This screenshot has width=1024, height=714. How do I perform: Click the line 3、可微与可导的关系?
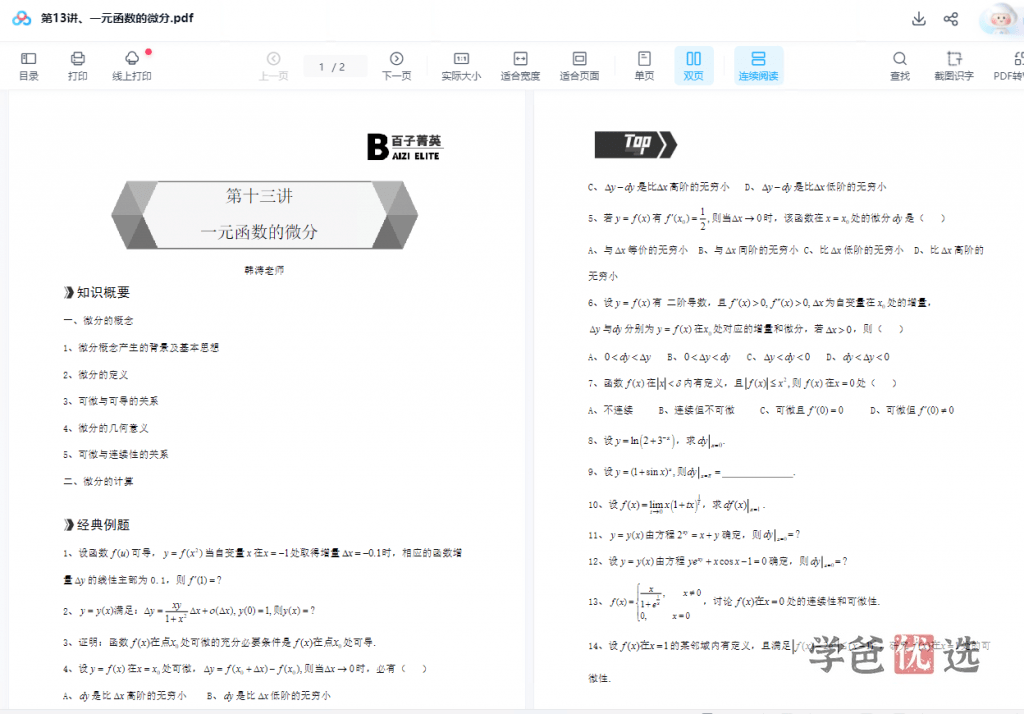point(110,401)
